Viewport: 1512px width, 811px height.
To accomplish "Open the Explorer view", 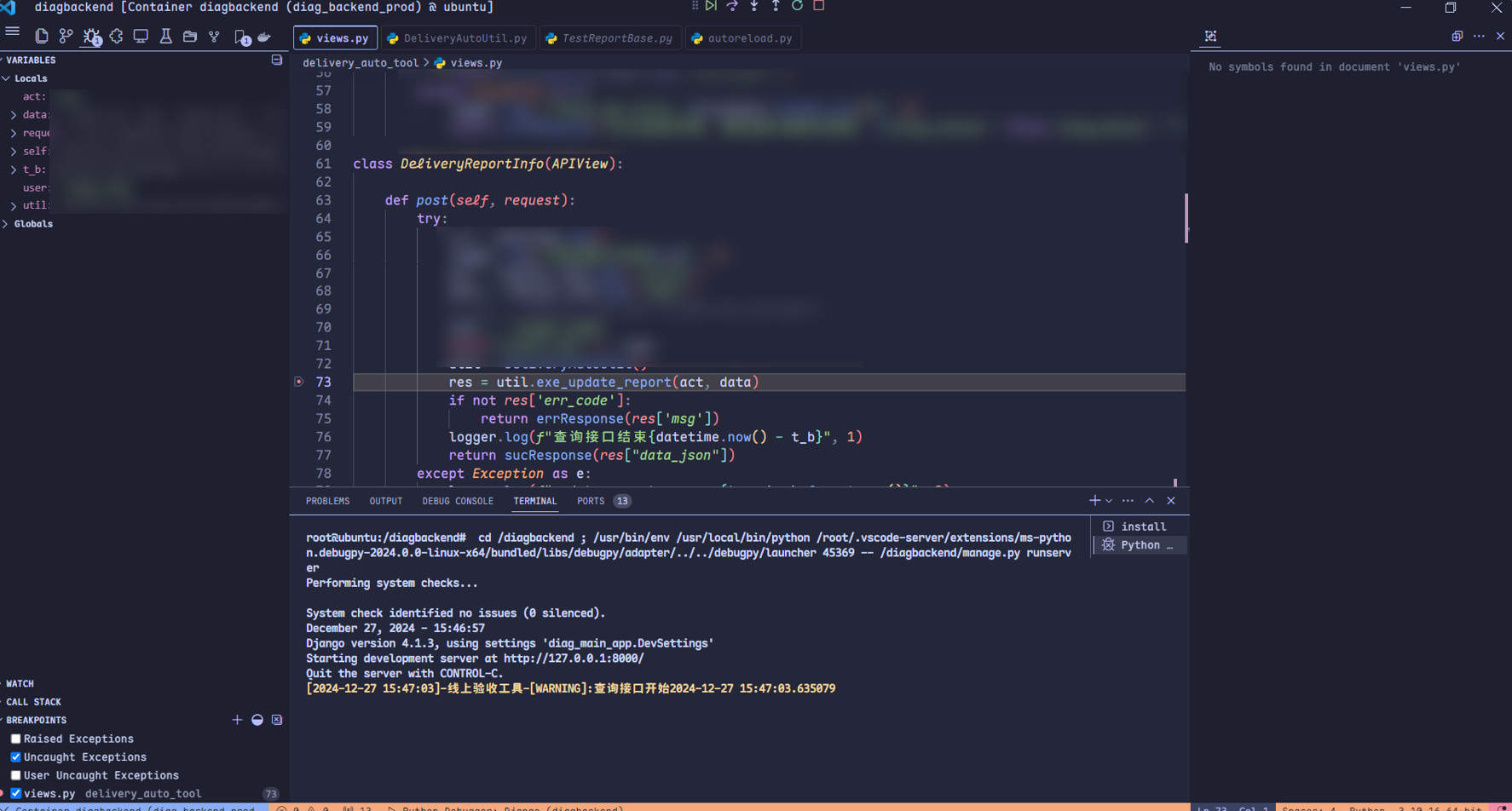I will 41,37.
